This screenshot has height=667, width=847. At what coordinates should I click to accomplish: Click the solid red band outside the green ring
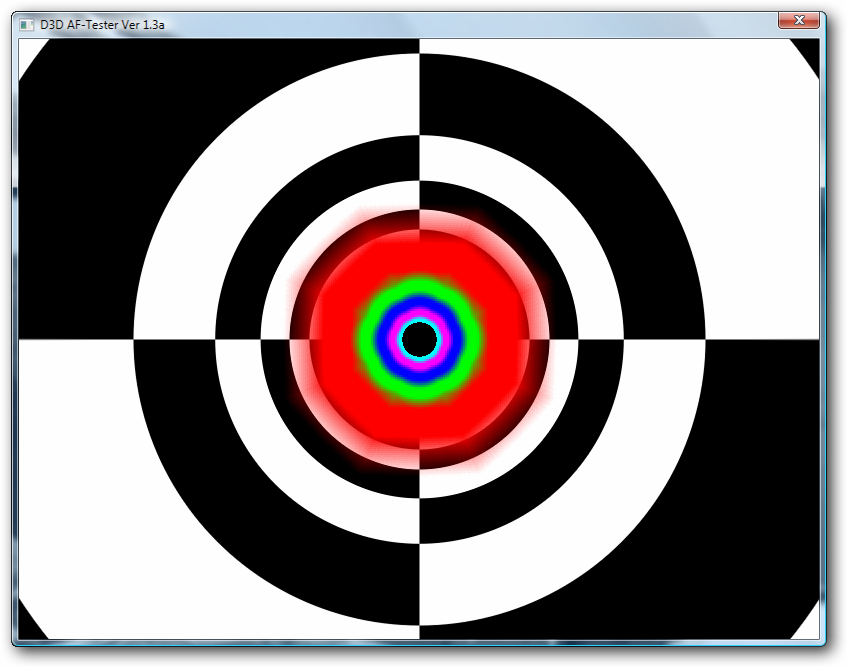[420, 255]
